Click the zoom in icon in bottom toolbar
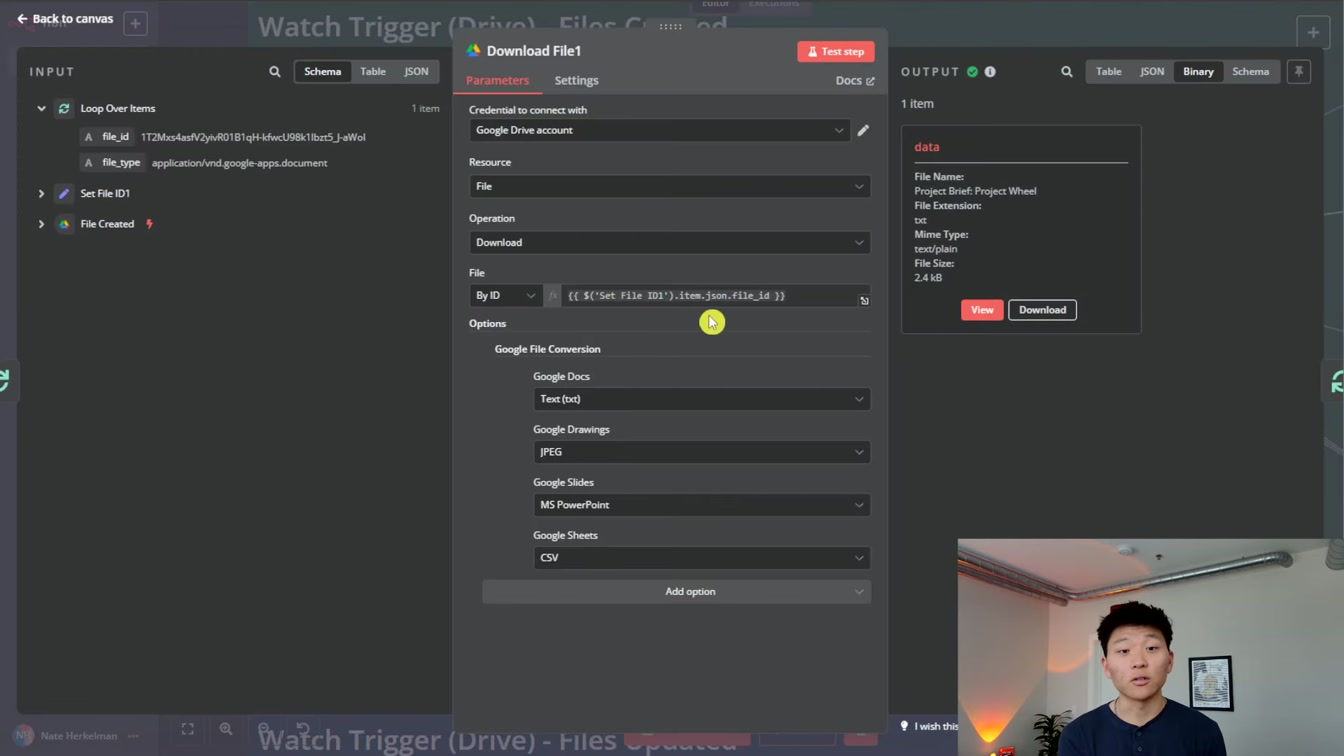 click(x=226, y=730)
